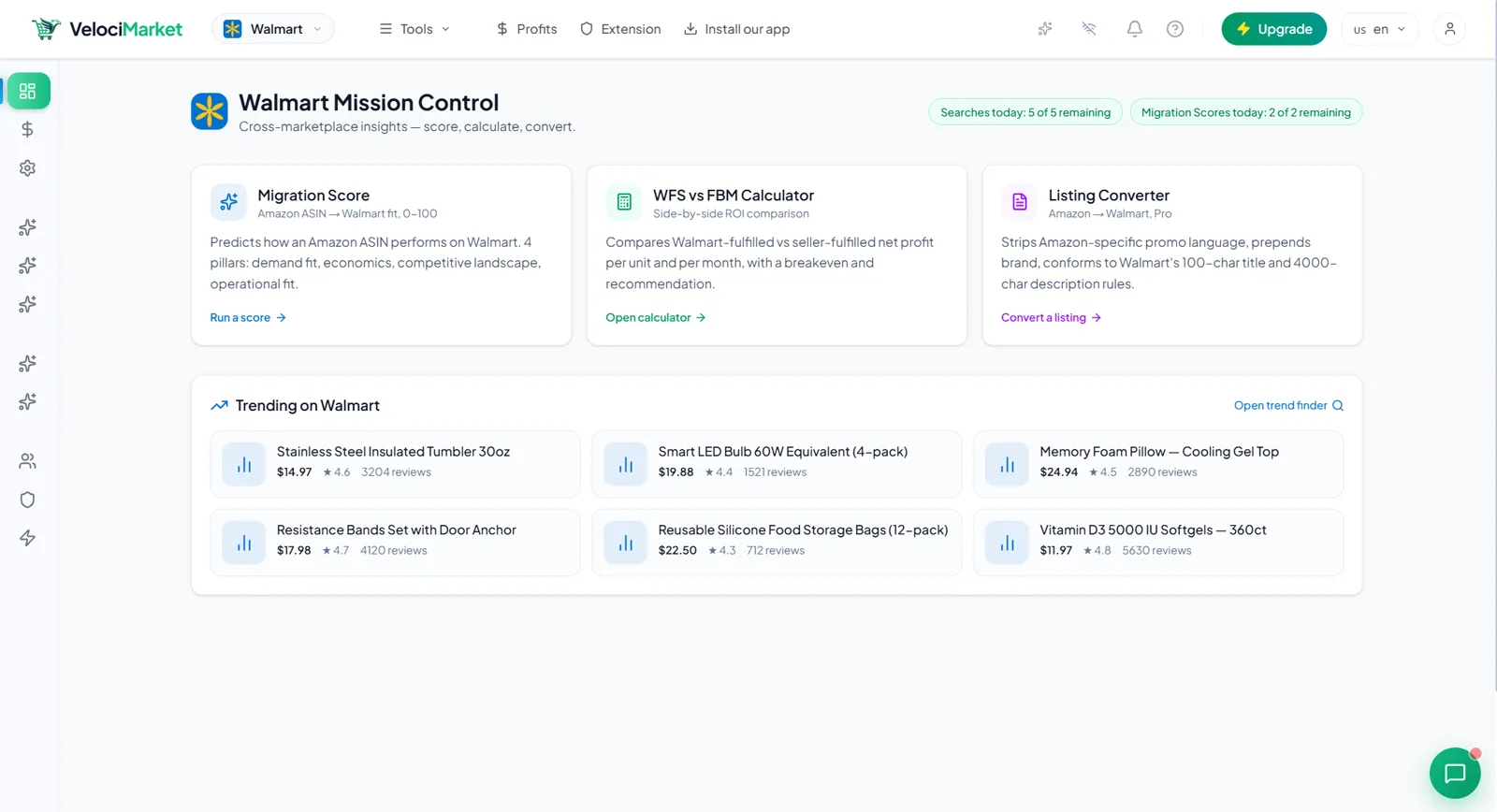The height and width of the screenshot is (812, 1497).
Task: Toggle the crossed-out eye visibility icon
Action: coord(1089,29)
